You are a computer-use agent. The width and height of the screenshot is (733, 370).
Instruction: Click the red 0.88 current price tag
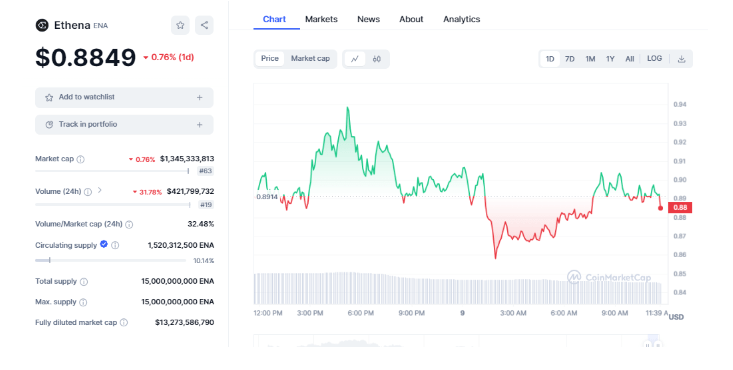tap(680, 208)
